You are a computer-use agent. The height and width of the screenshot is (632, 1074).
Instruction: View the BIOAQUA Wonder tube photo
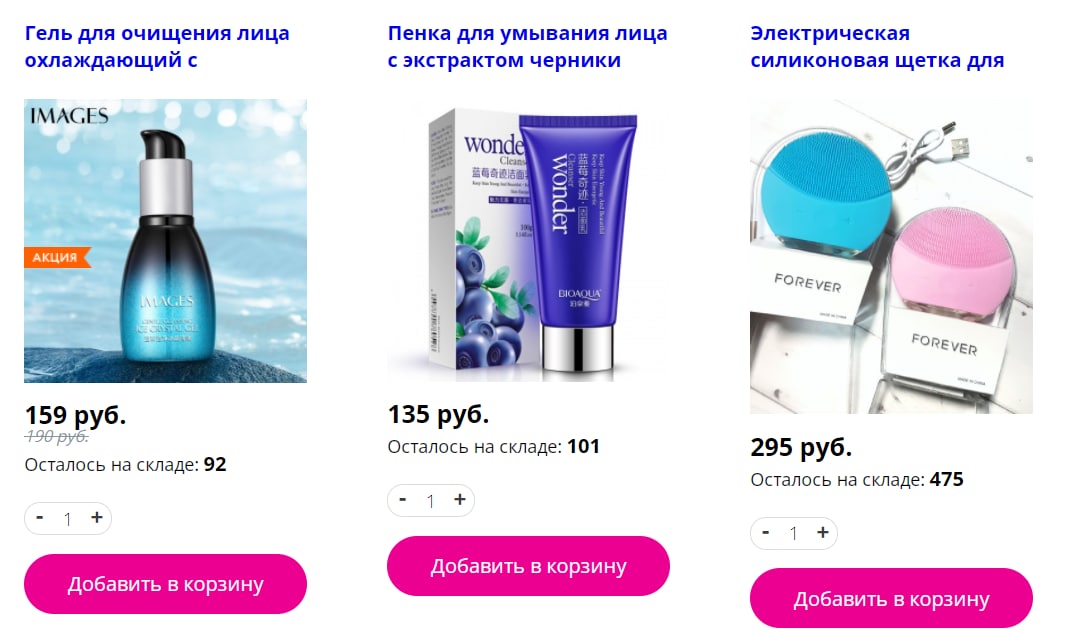(x=528, y=241)
